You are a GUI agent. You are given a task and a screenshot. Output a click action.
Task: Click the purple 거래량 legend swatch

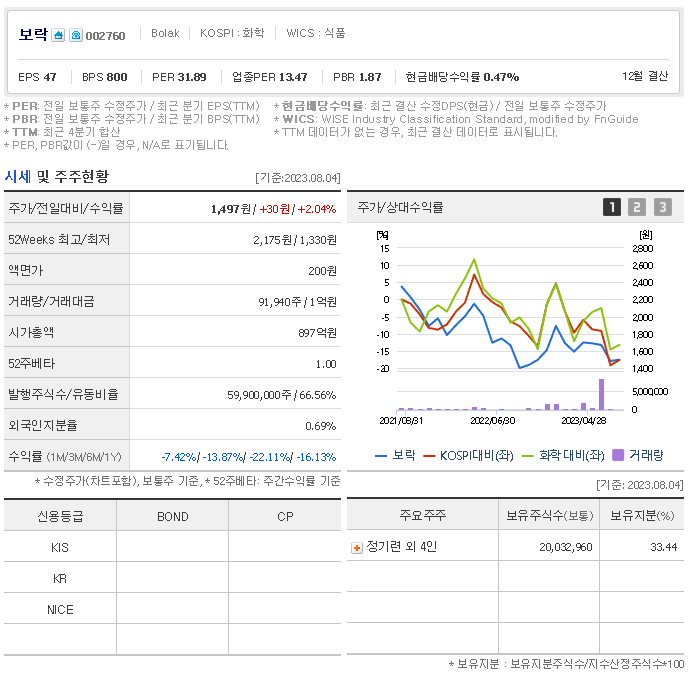point(618,455)
